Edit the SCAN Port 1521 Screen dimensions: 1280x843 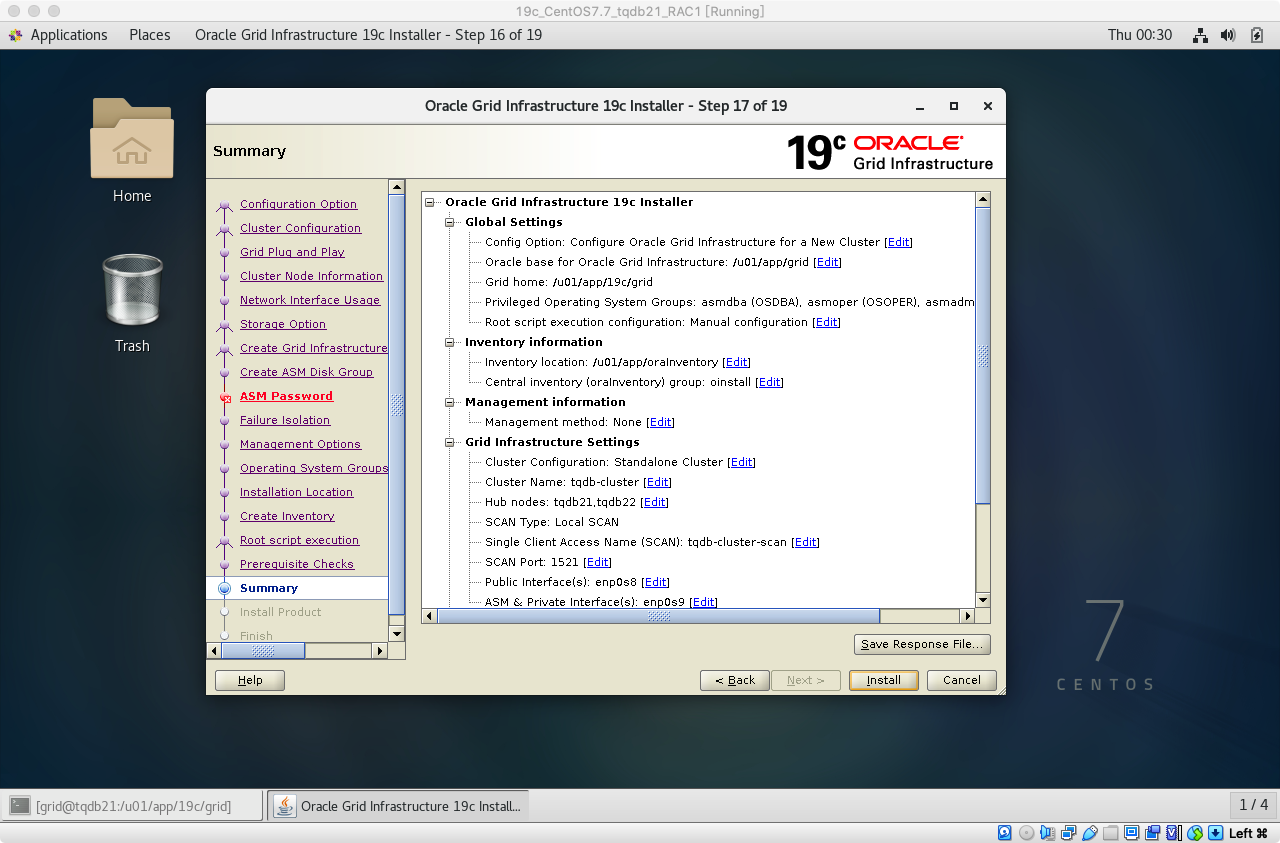(597, 562)
